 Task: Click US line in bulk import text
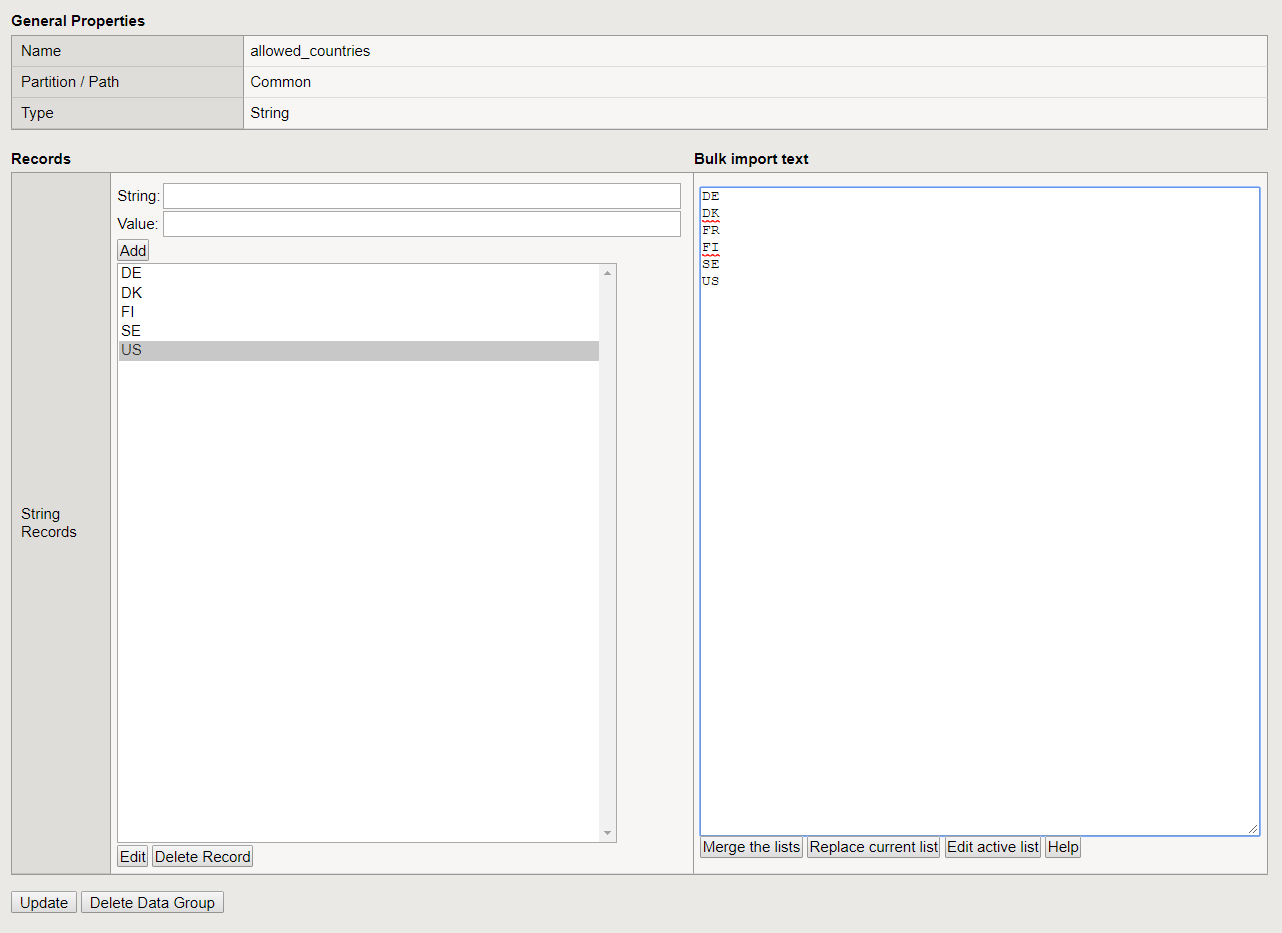click(710, 281)
